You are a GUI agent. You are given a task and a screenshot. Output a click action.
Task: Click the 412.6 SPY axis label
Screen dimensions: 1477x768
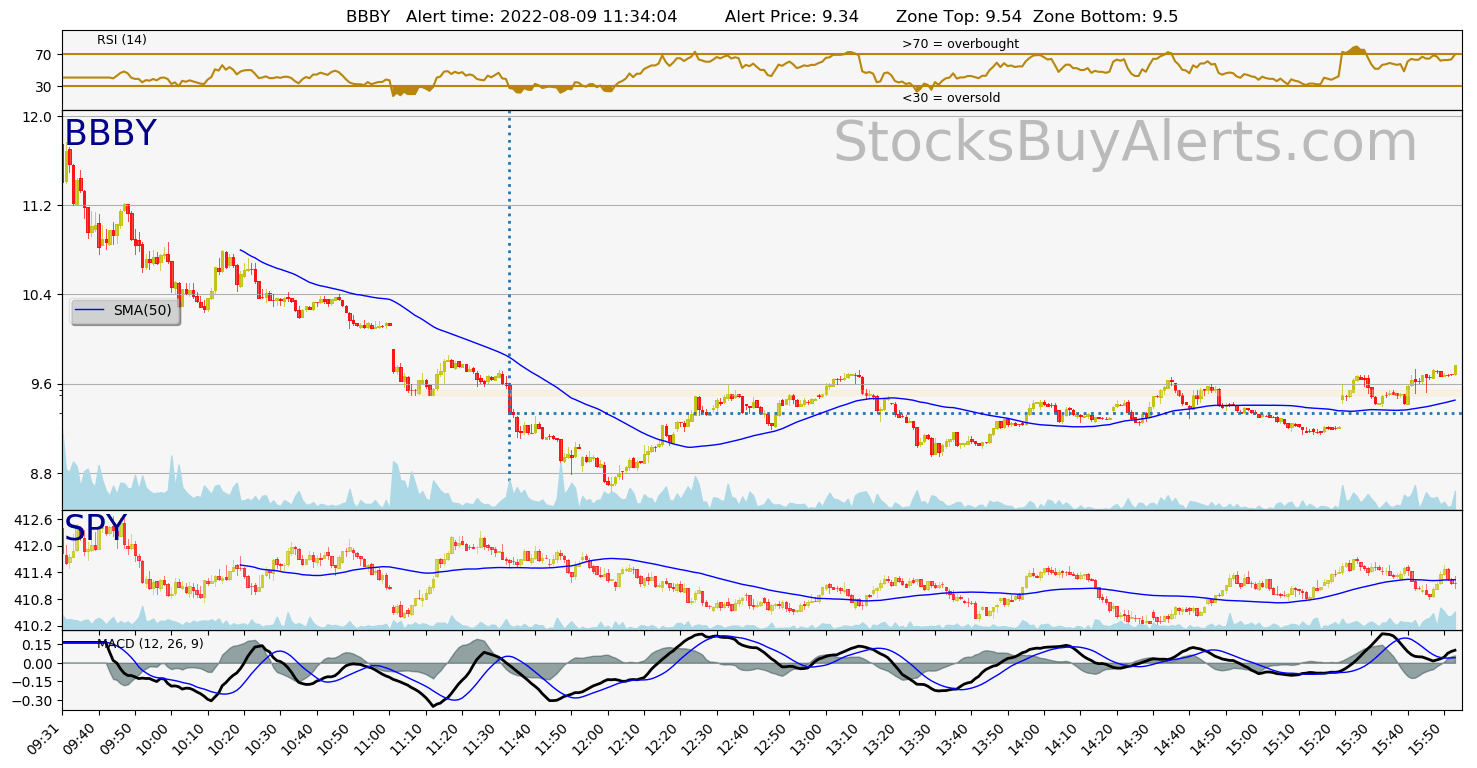34,520
